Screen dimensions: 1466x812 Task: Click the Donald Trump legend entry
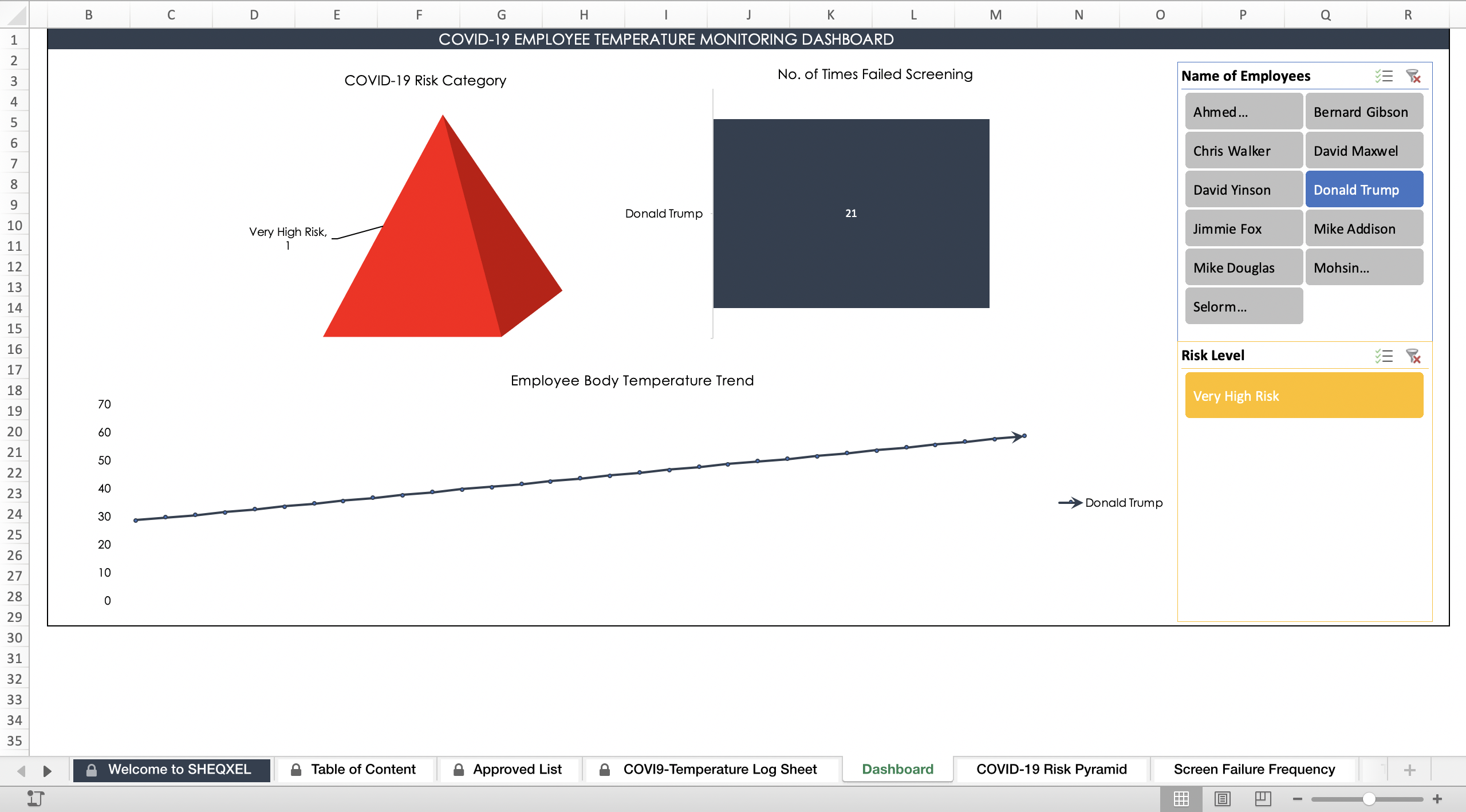[1111, 502]
